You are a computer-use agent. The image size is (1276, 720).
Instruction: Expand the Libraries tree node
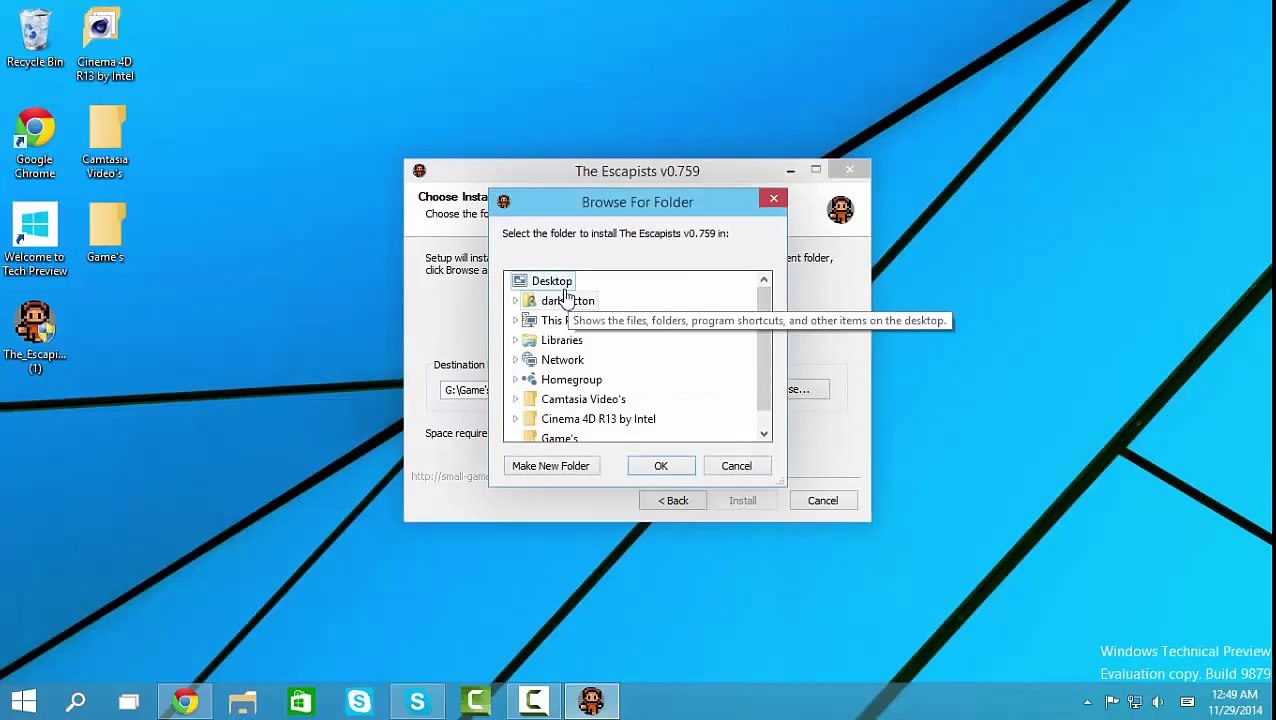515,340
